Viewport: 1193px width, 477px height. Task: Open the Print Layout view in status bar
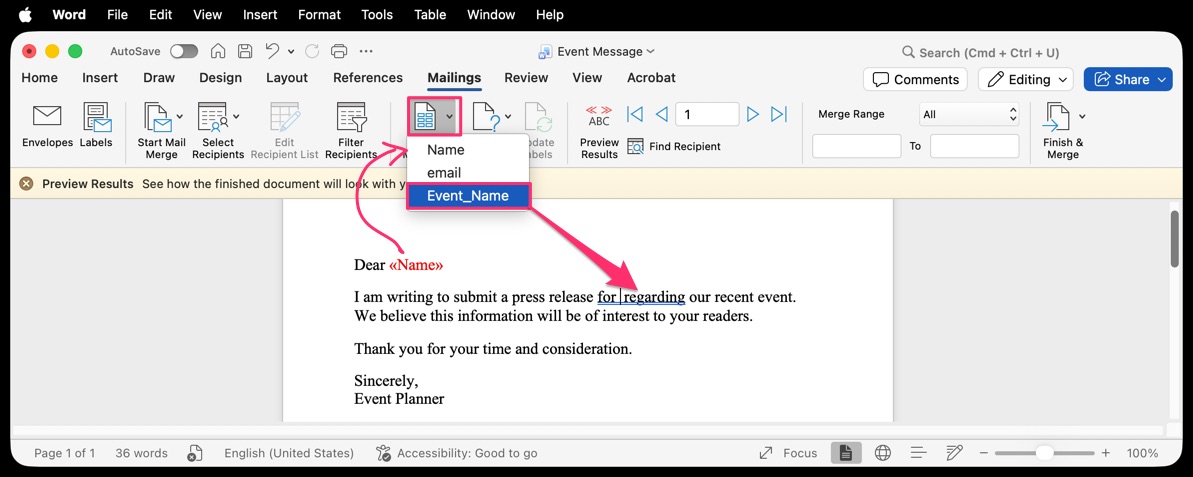(x=845, y=453)
